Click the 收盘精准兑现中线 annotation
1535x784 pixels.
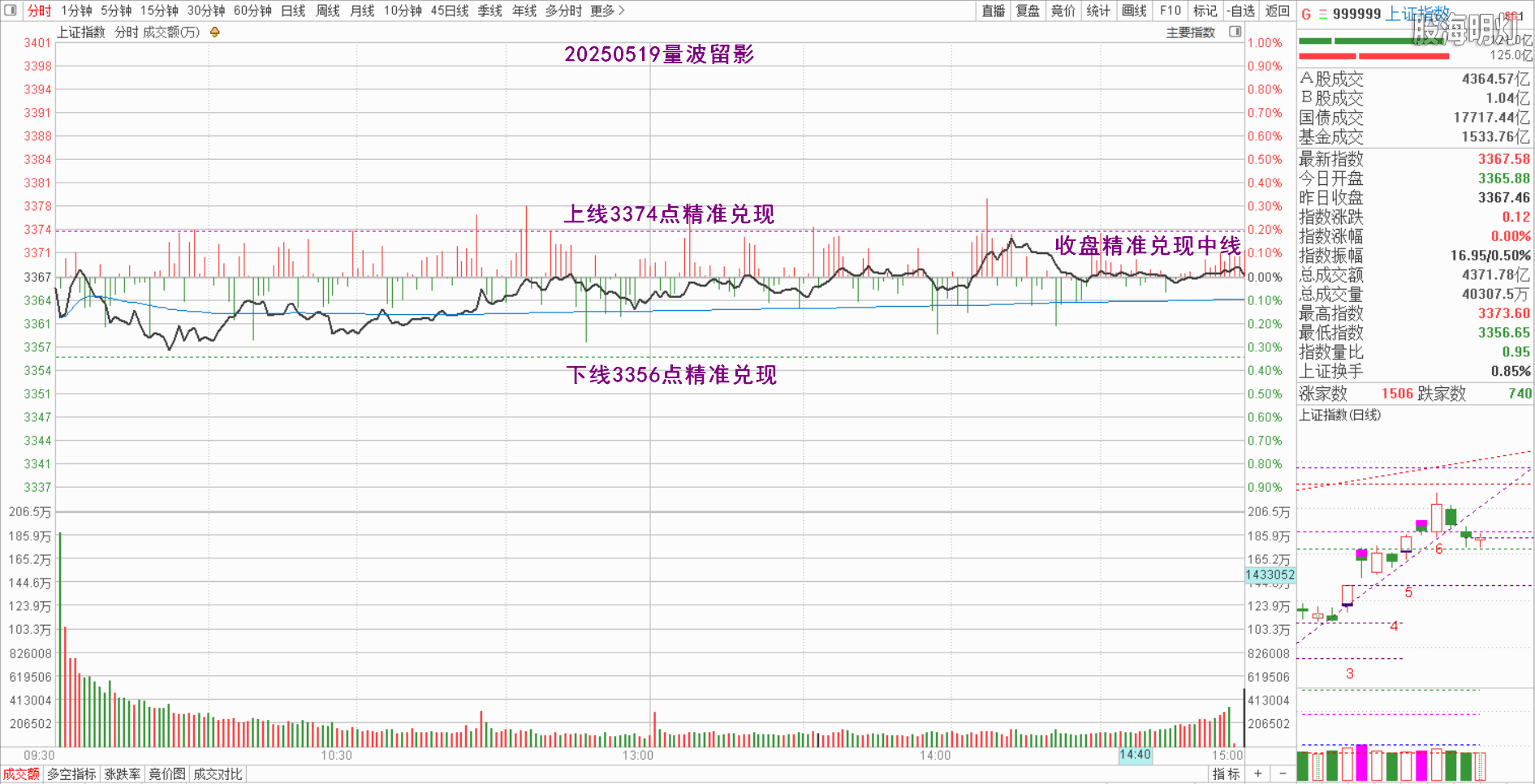point(1148,246)
